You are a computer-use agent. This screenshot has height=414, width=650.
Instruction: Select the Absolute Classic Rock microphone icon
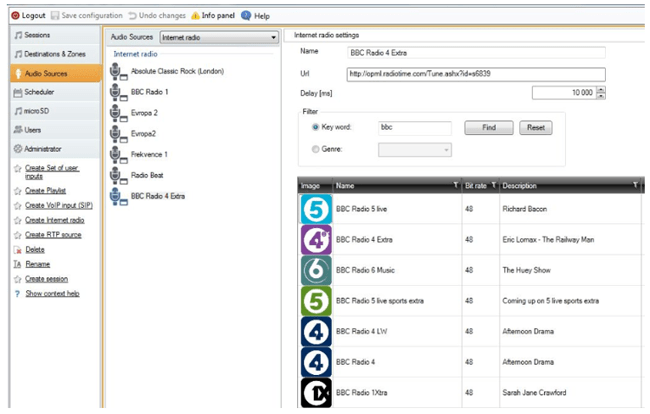coord(118,72)
